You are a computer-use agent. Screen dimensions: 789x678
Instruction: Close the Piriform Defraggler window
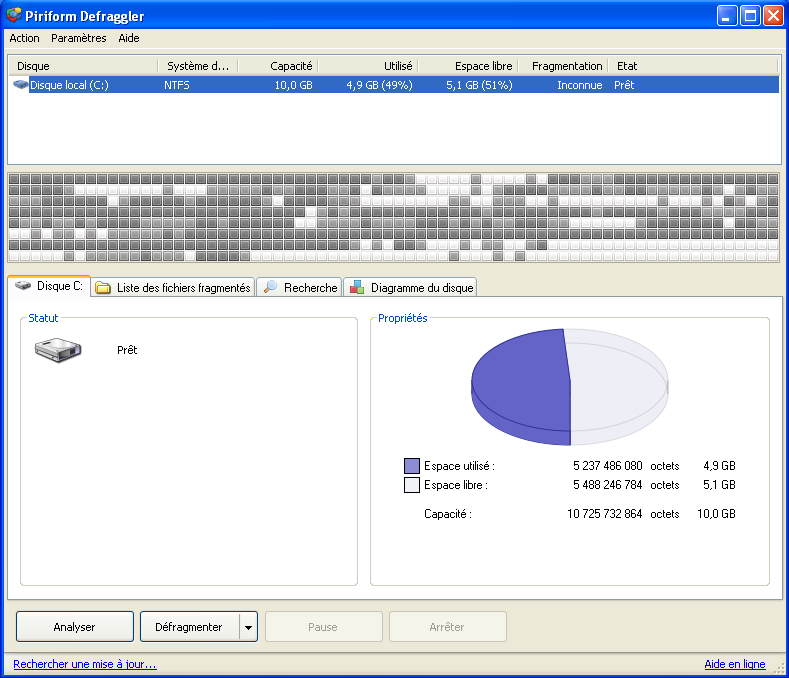[773, 16]
